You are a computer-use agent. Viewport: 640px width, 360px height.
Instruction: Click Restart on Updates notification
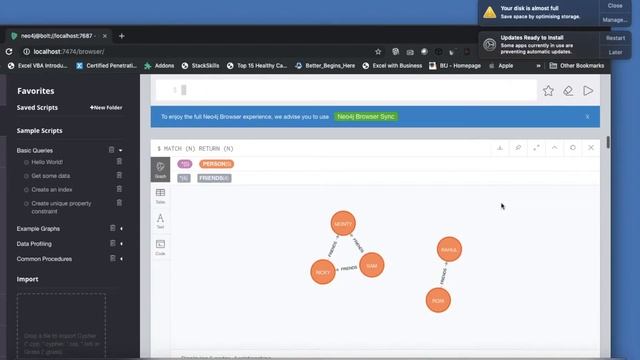coord(615,38)
